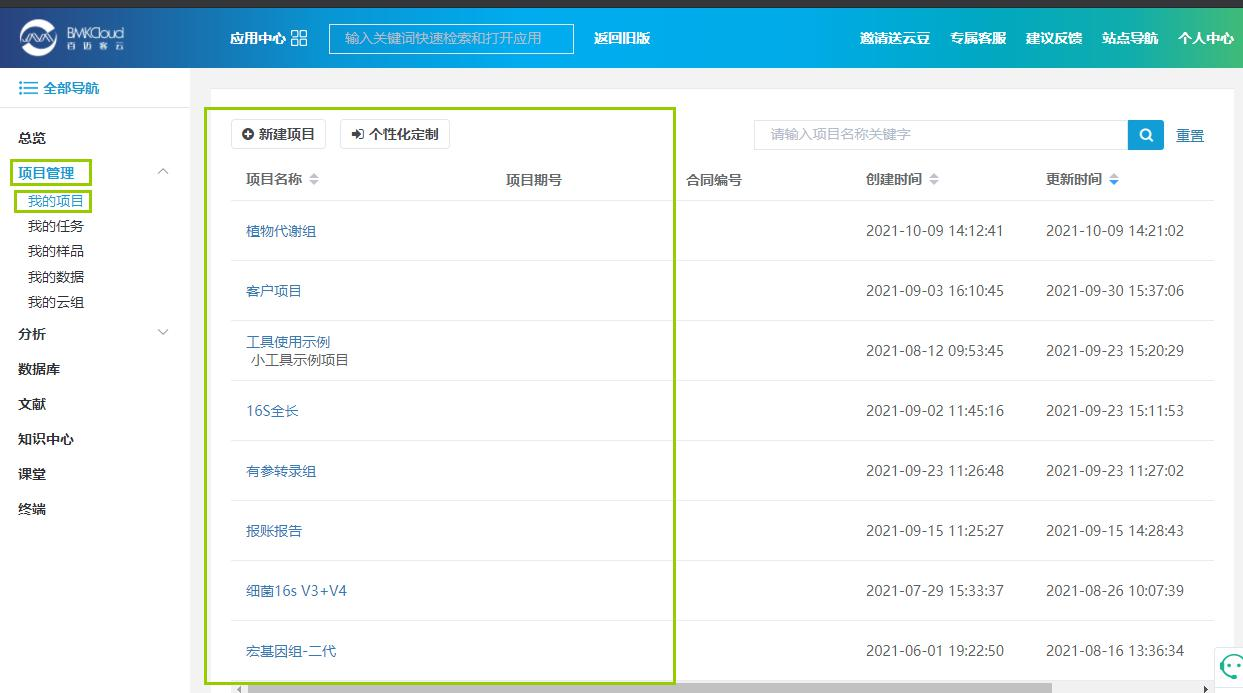
Task: Click the all navigation list icon
Action: pyautogui.click(x=28, y=88)
